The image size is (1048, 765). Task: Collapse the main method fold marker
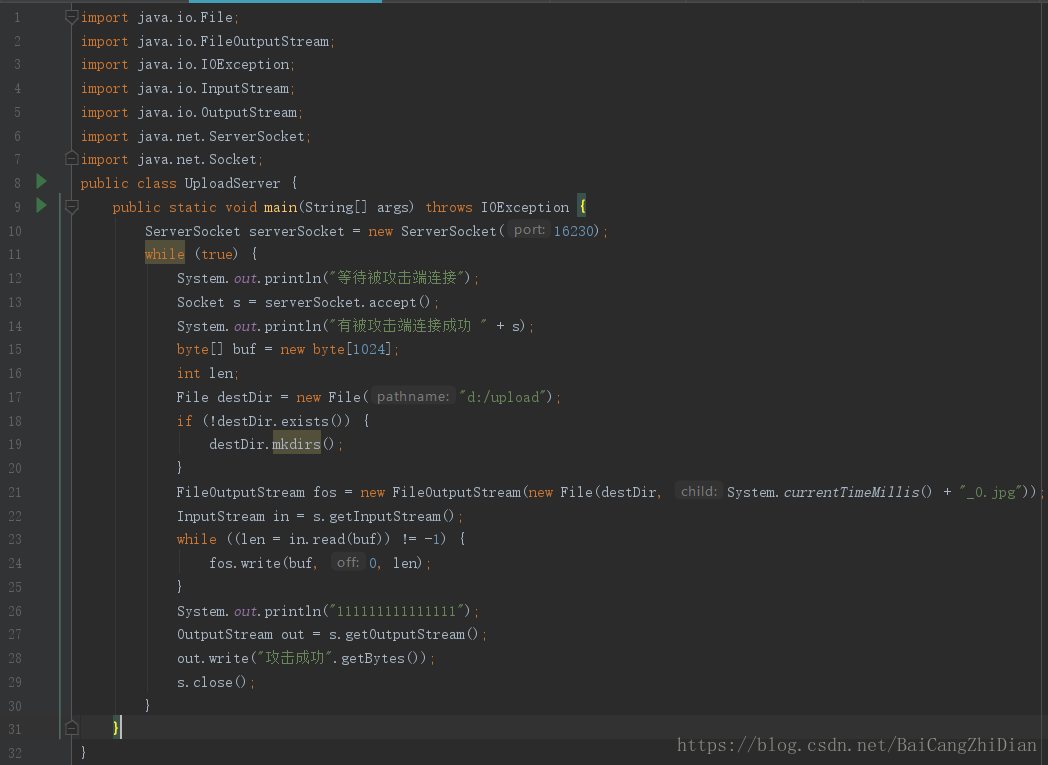72,207
